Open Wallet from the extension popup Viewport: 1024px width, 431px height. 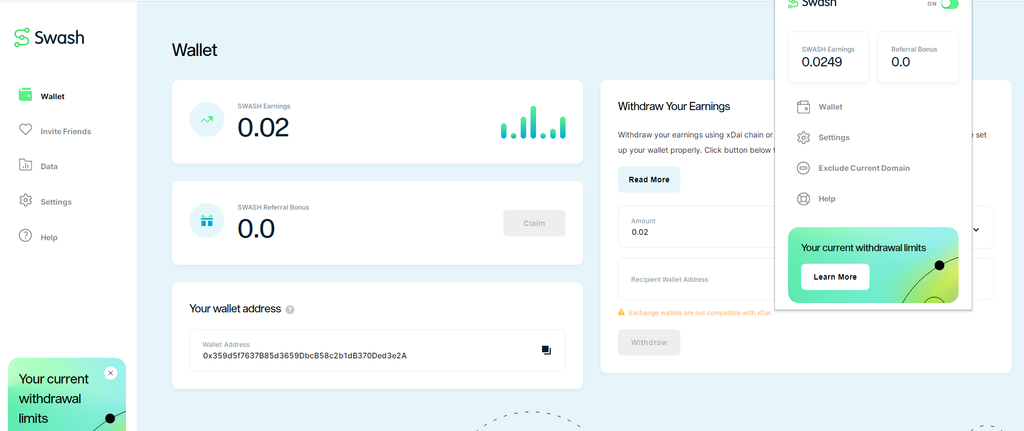(x=830, y=107)
